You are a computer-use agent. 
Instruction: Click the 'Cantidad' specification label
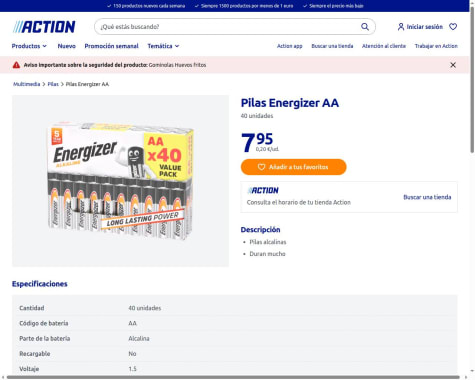(32, 308)
